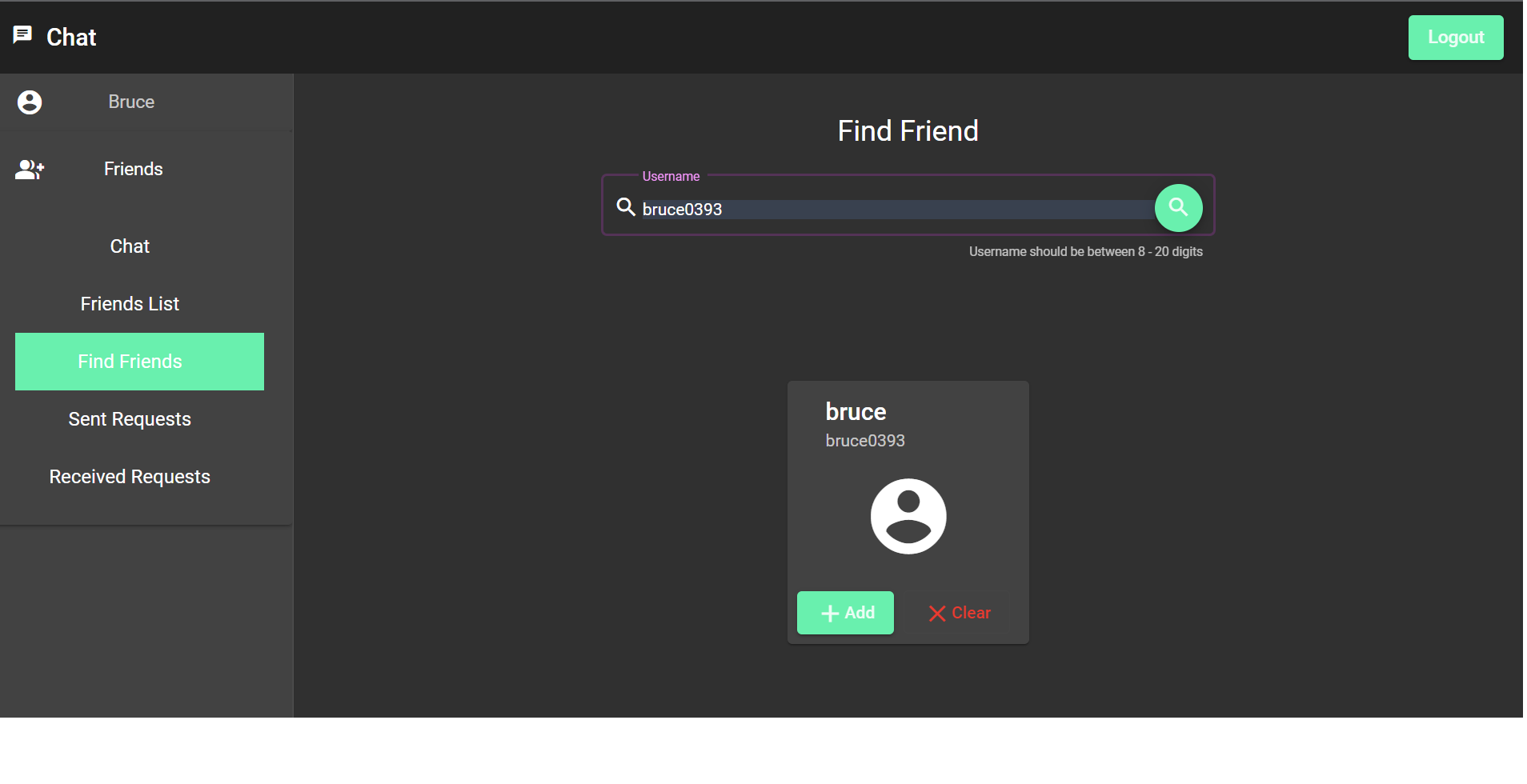Add bruce0393 as a friend
1527x784 pixels.
point(845,613)
